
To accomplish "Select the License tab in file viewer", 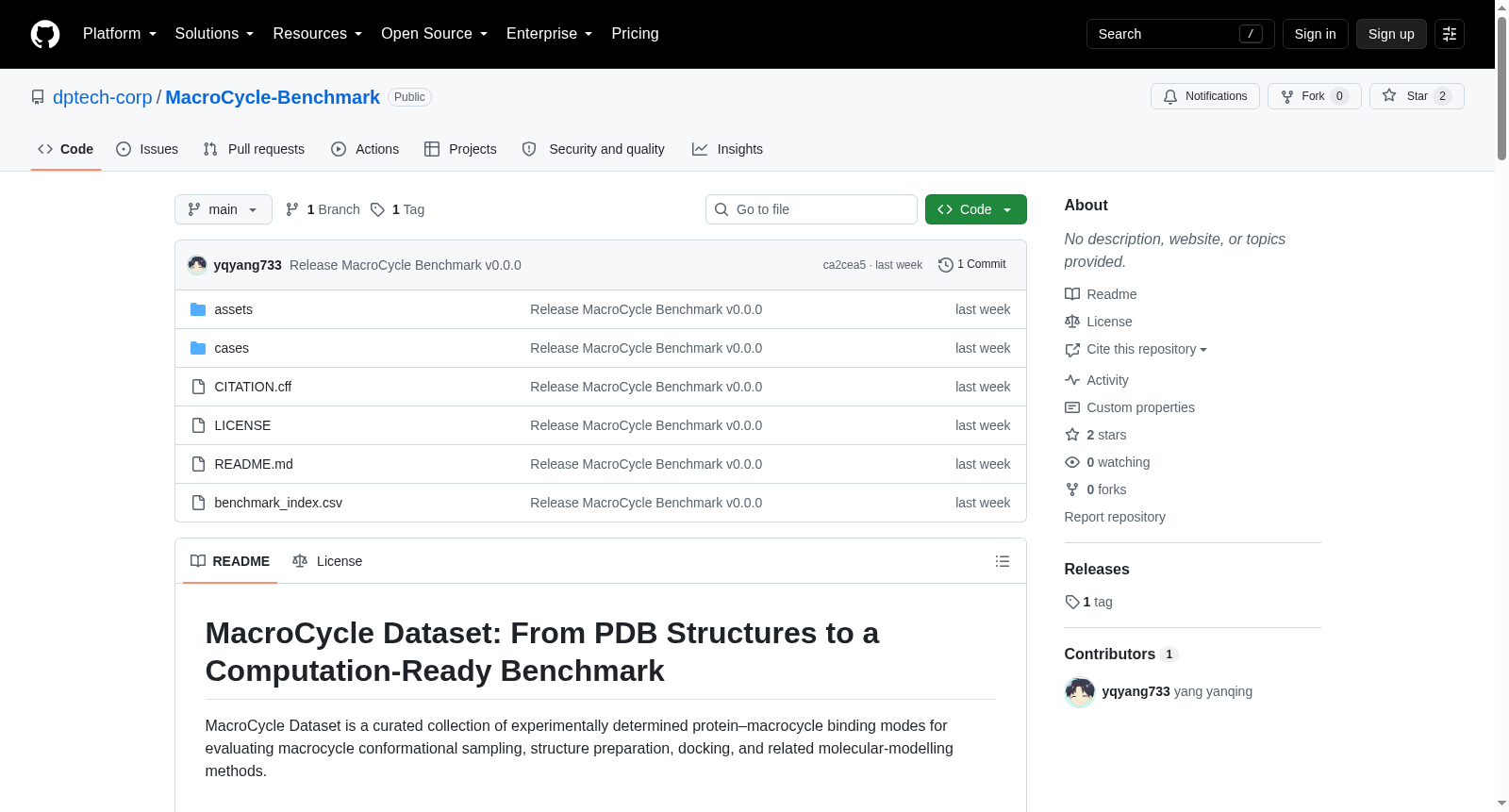I will tap(327, 561).
